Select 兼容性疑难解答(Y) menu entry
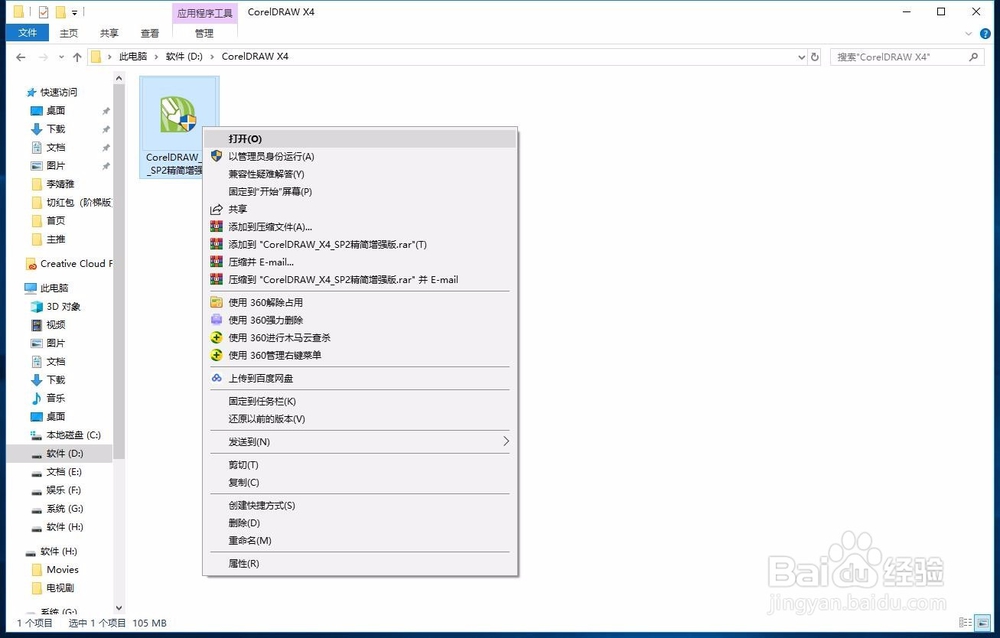The height and width of the screenshot is (638, 1000). click(360, 174)
